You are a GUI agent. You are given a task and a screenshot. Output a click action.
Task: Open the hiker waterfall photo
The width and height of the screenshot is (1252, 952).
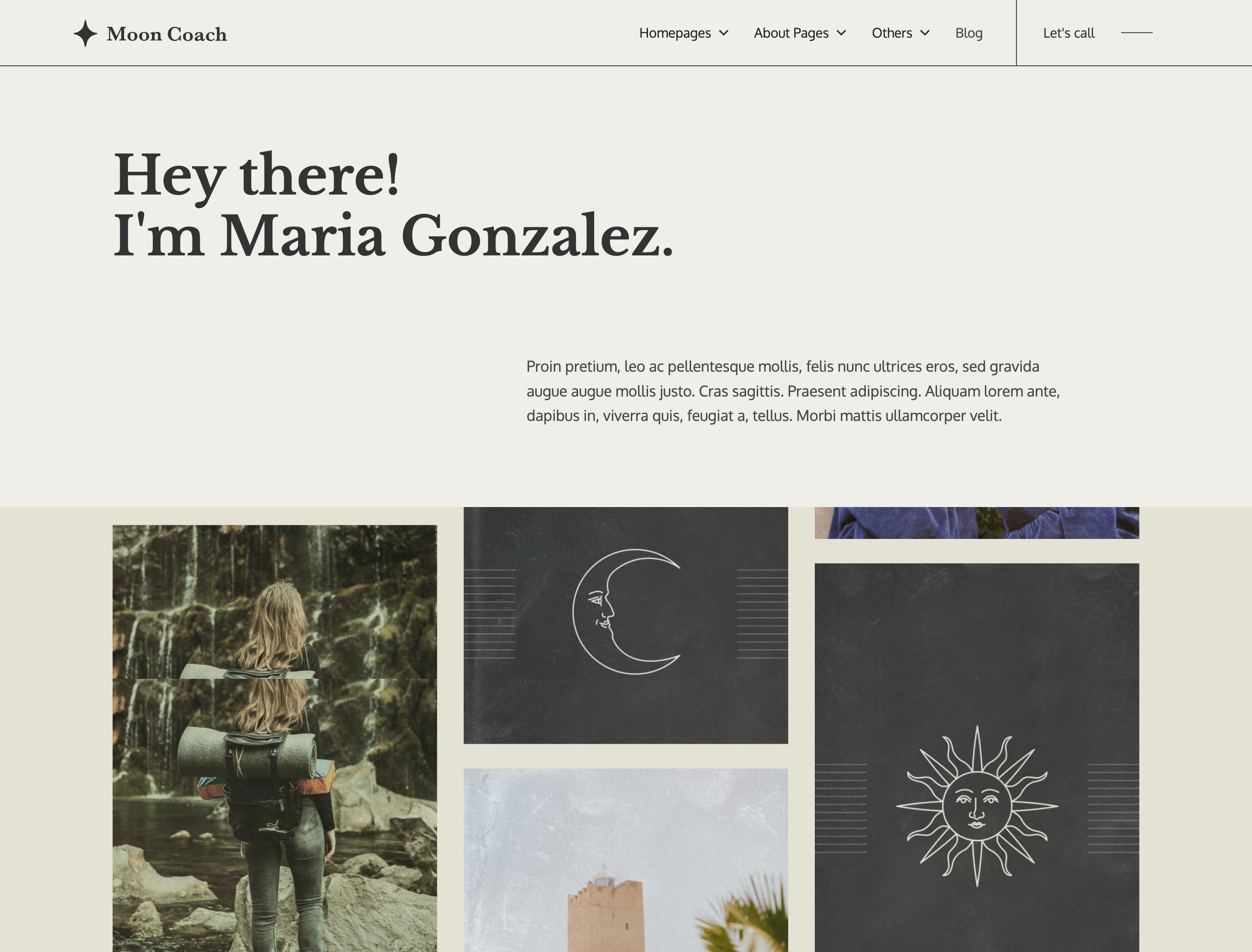click(x=274, y=815)
